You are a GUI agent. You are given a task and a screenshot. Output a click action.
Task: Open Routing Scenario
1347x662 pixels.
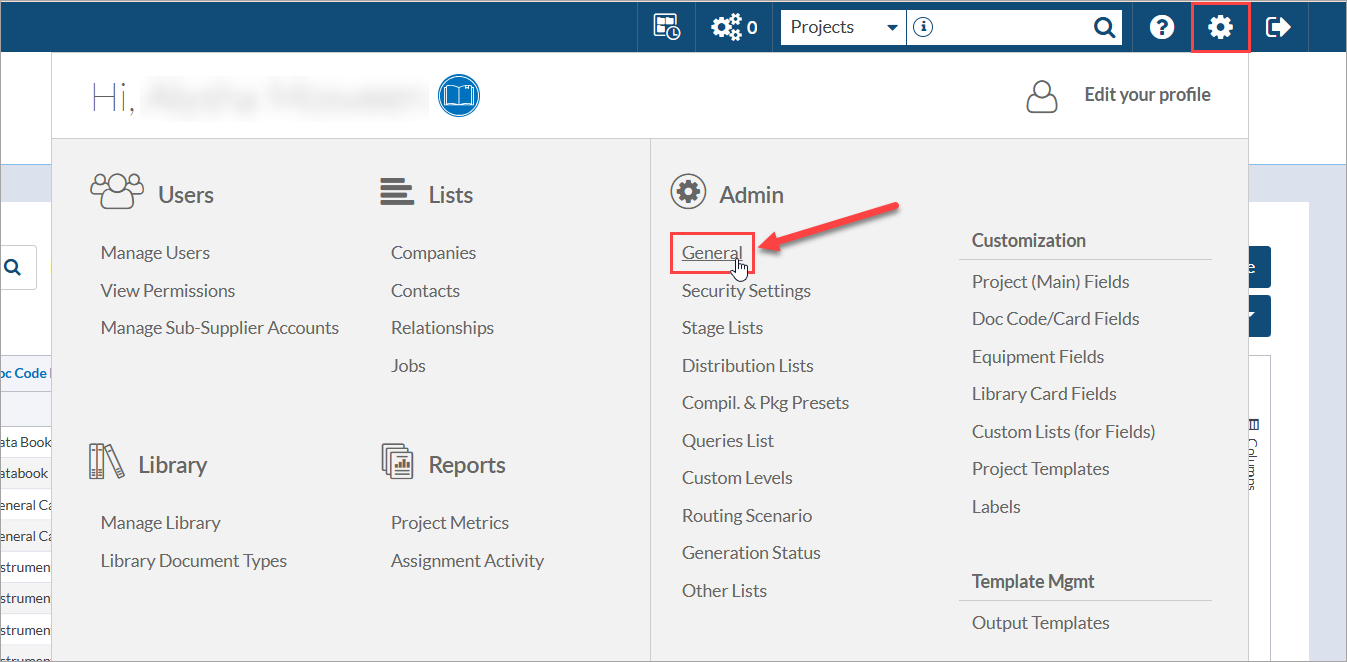click(x=747, y=516)
